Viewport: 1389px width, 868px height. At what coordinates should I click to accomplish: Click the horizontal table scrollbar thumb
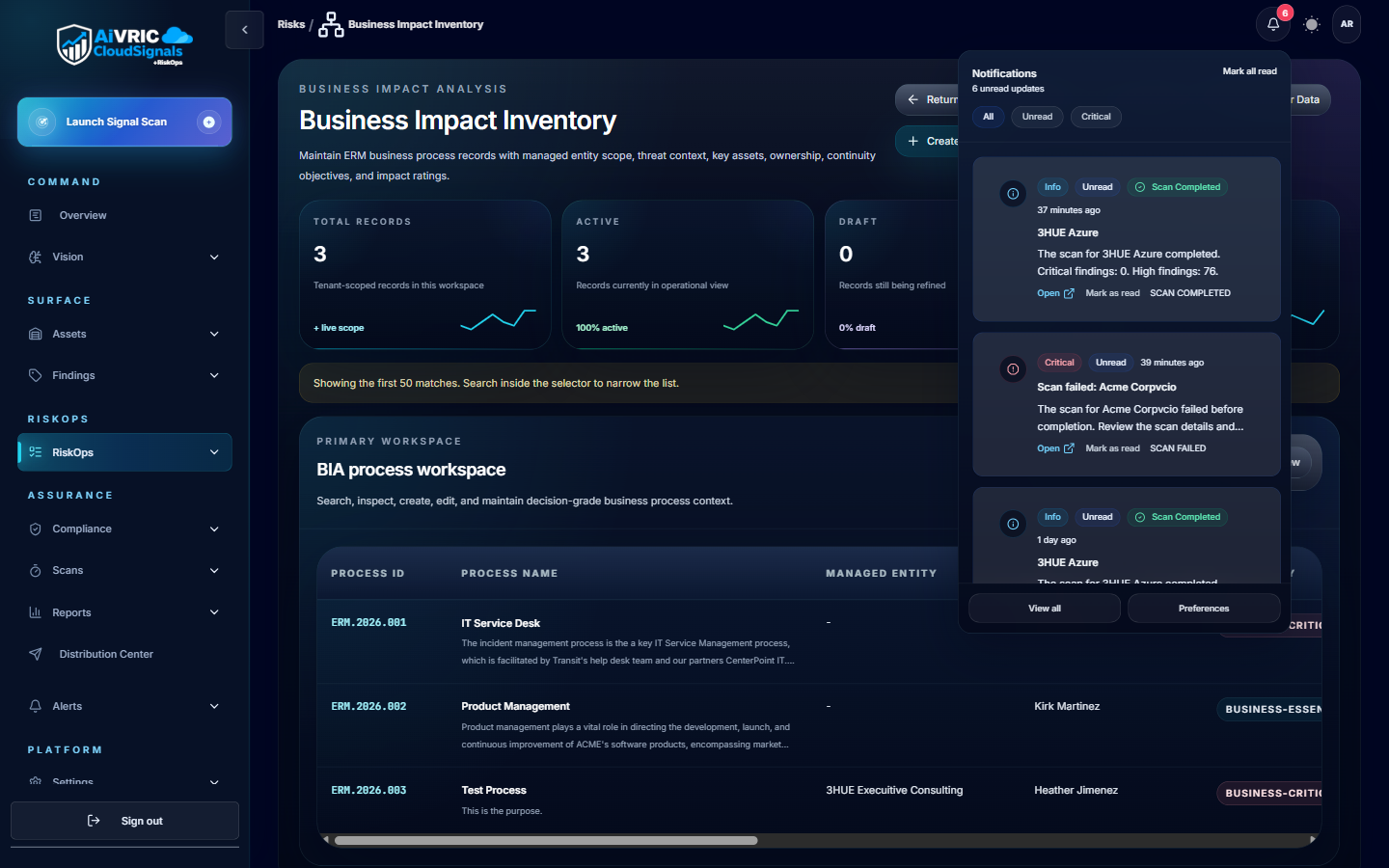click(x=546, y=840)
